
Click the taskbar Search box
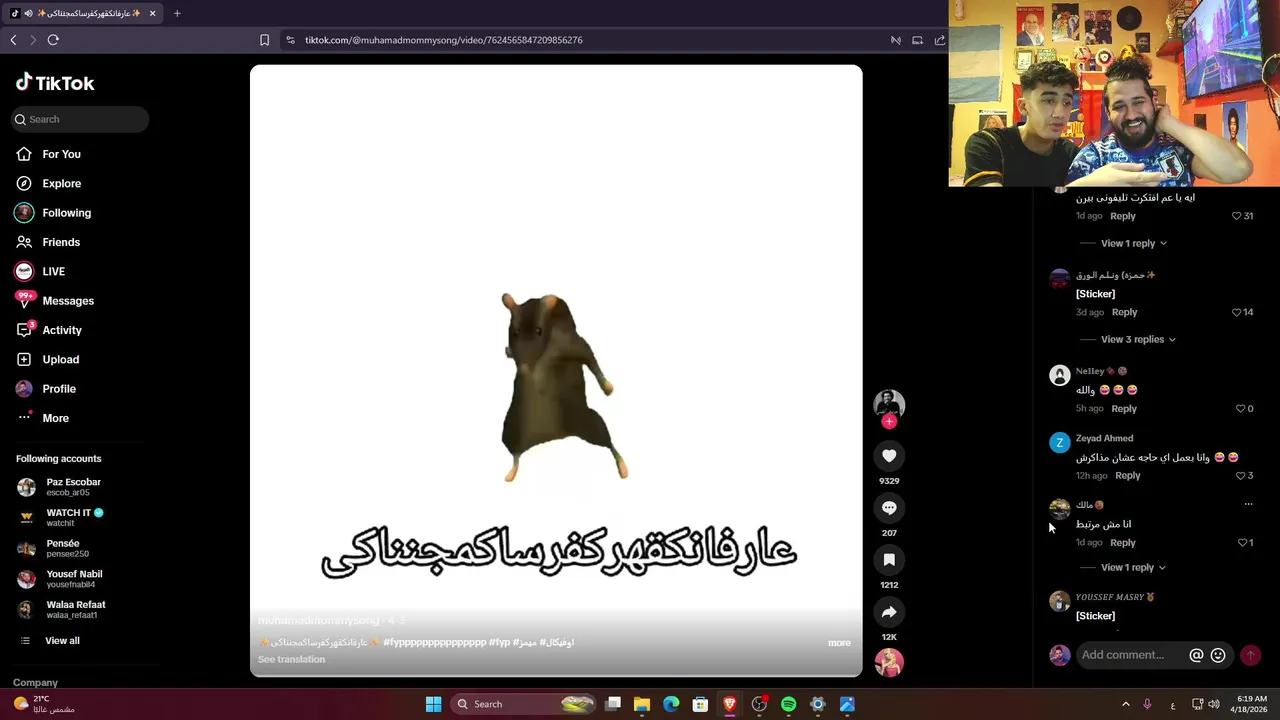[x=524, y=704]
